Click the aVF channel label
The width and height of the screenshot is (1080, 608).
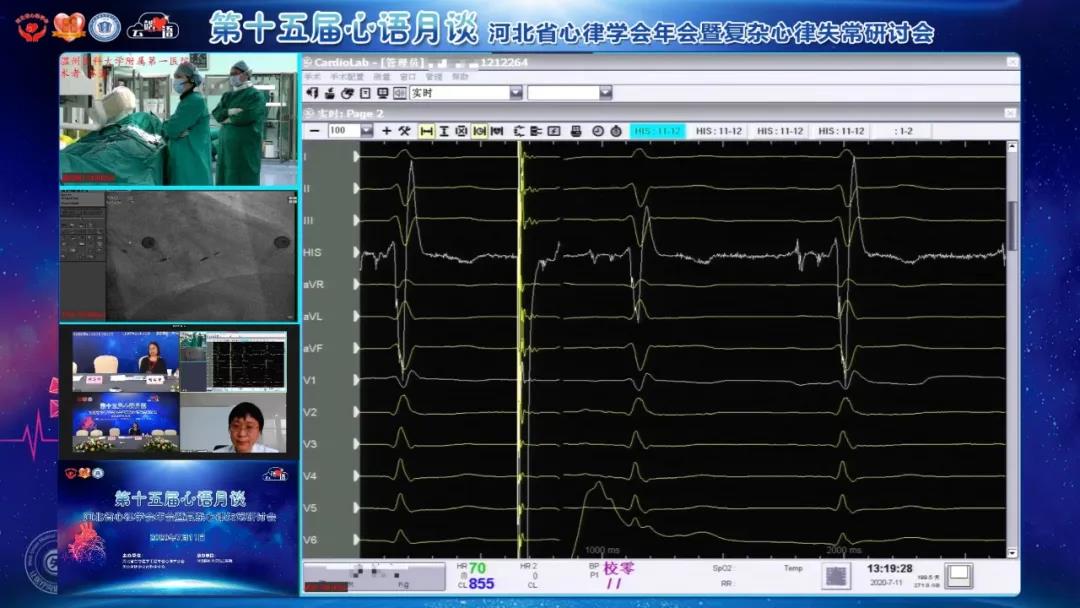coord(313,348)
